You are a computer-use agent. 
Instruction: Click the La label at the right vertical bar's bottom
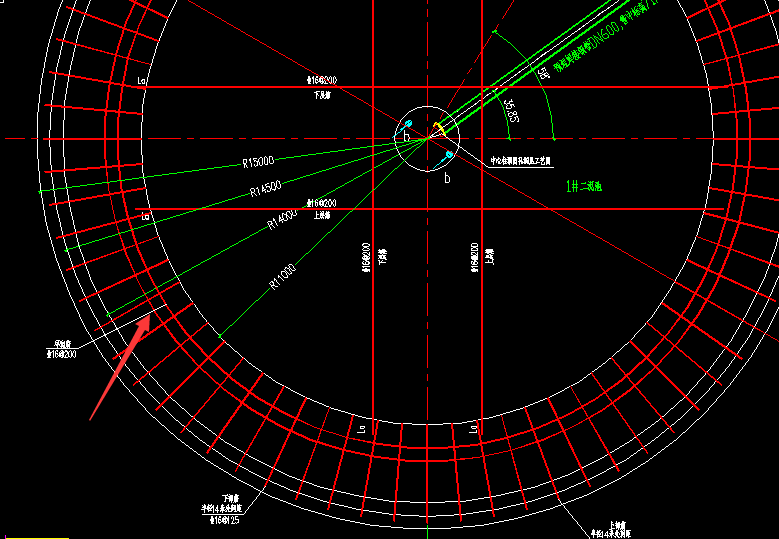pos(474,427)
